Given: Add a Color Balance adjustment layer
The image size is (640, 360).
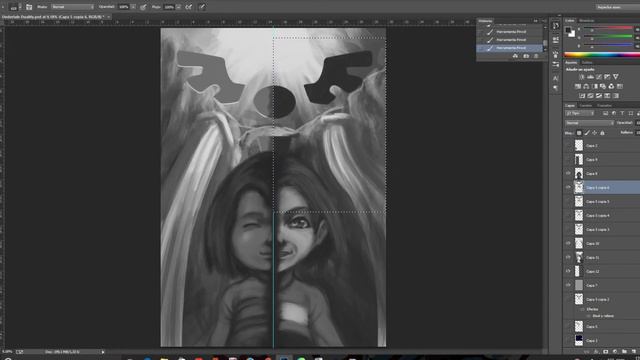Looking at the screenshot, I should pyautogui.click(x=586, y=86).
